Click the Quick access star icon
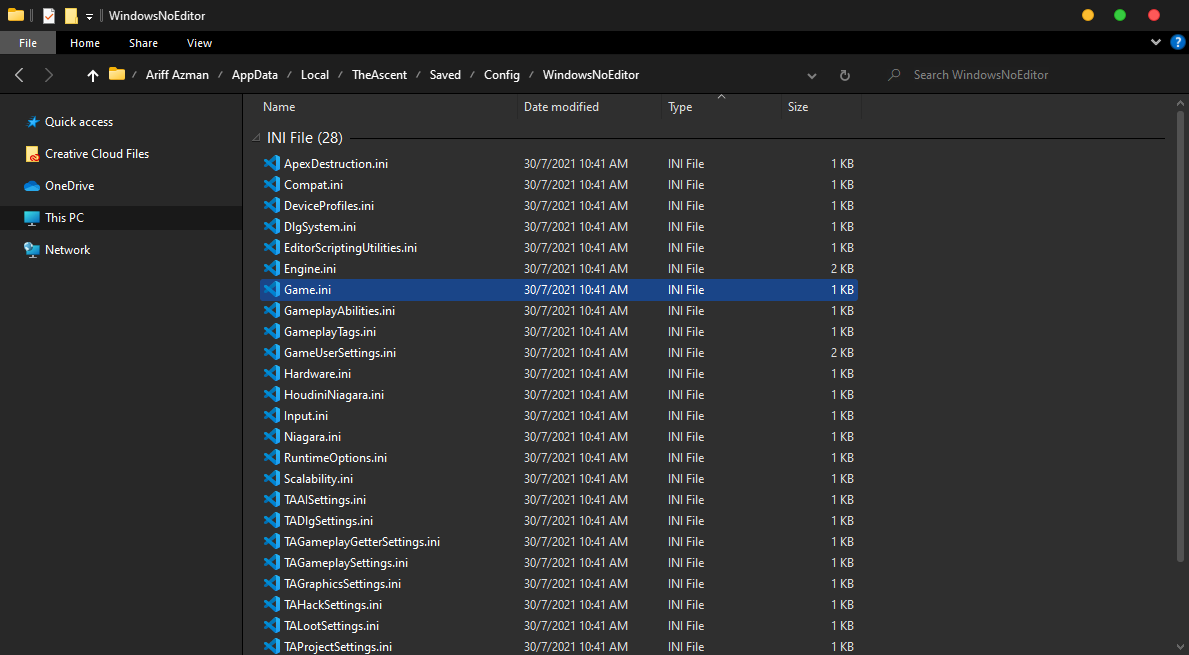 tap(32, 122)
